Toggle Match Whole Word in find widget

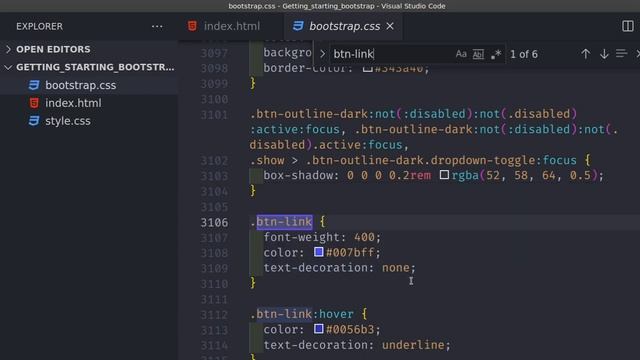click(478, 54)
